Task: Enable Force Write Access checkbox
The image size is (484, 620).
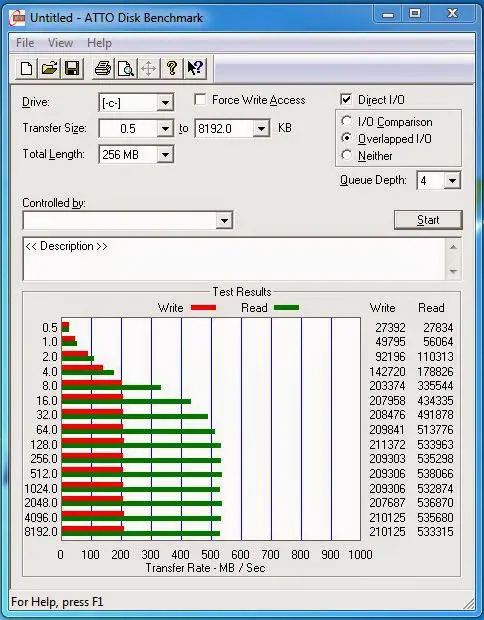Action: click(200, 99)
